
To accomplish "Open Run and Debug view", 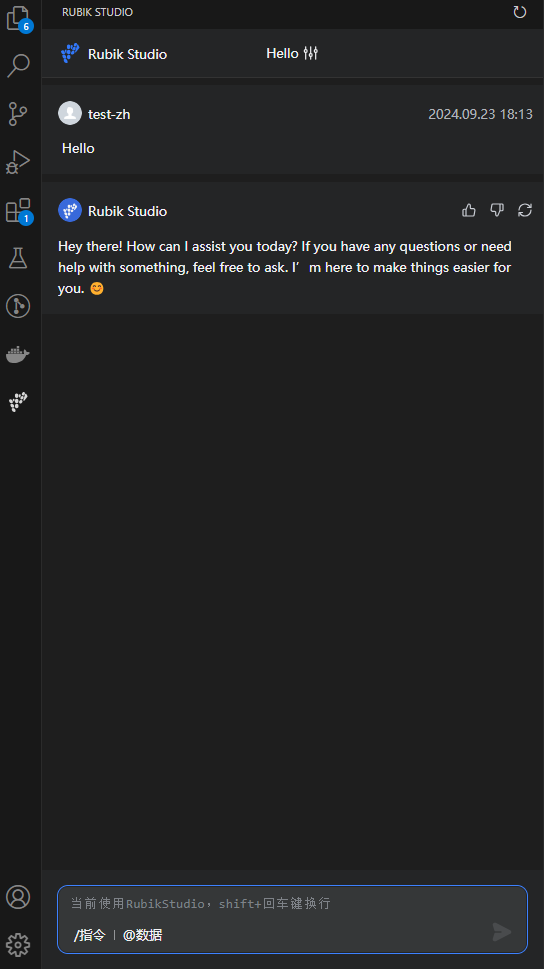I will tap(18, 162).
